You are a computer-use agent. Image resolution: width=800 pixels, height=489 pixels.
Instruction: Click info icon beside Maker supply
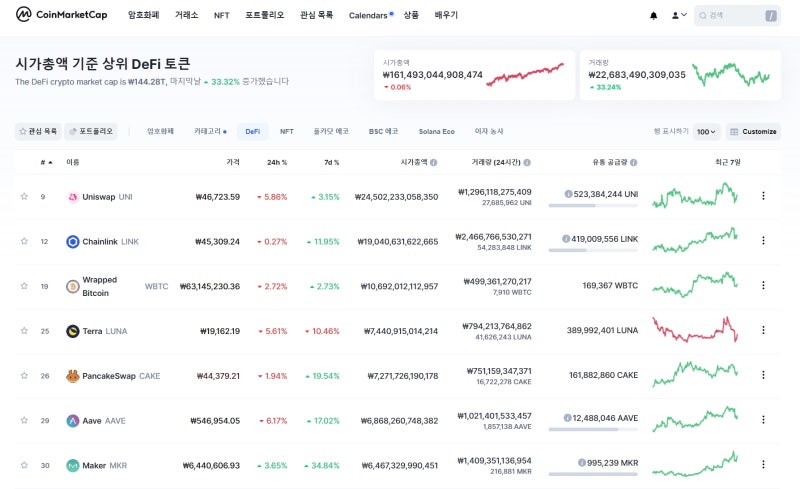coord(582,462)
